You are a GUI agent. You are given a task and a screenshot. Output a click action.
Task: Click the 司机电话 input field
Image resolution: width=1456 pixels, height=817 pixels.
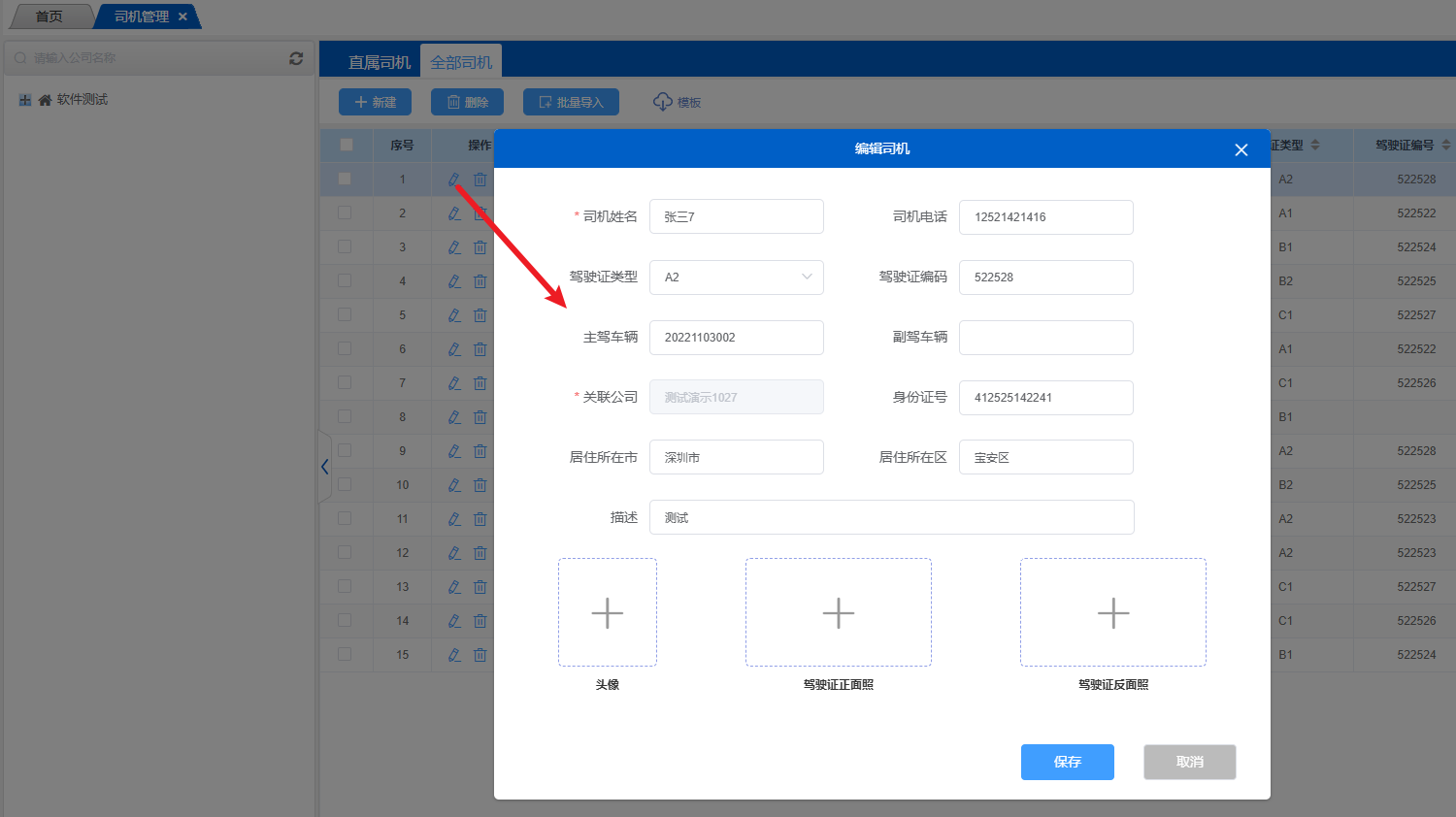pos(1045,217)
